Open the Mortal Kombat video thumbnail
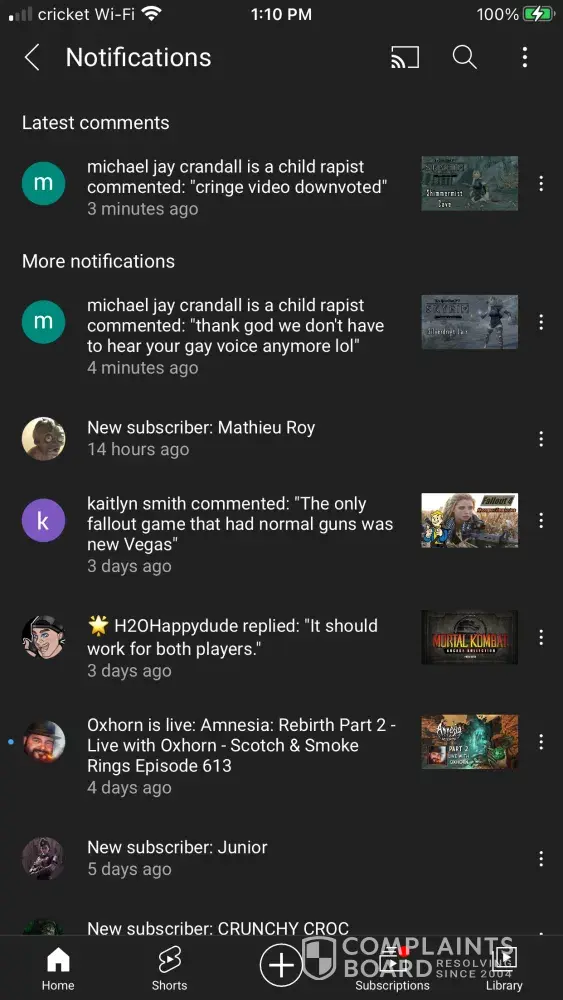The width and height of the screenshot is (563, 1000). (470, 637)
